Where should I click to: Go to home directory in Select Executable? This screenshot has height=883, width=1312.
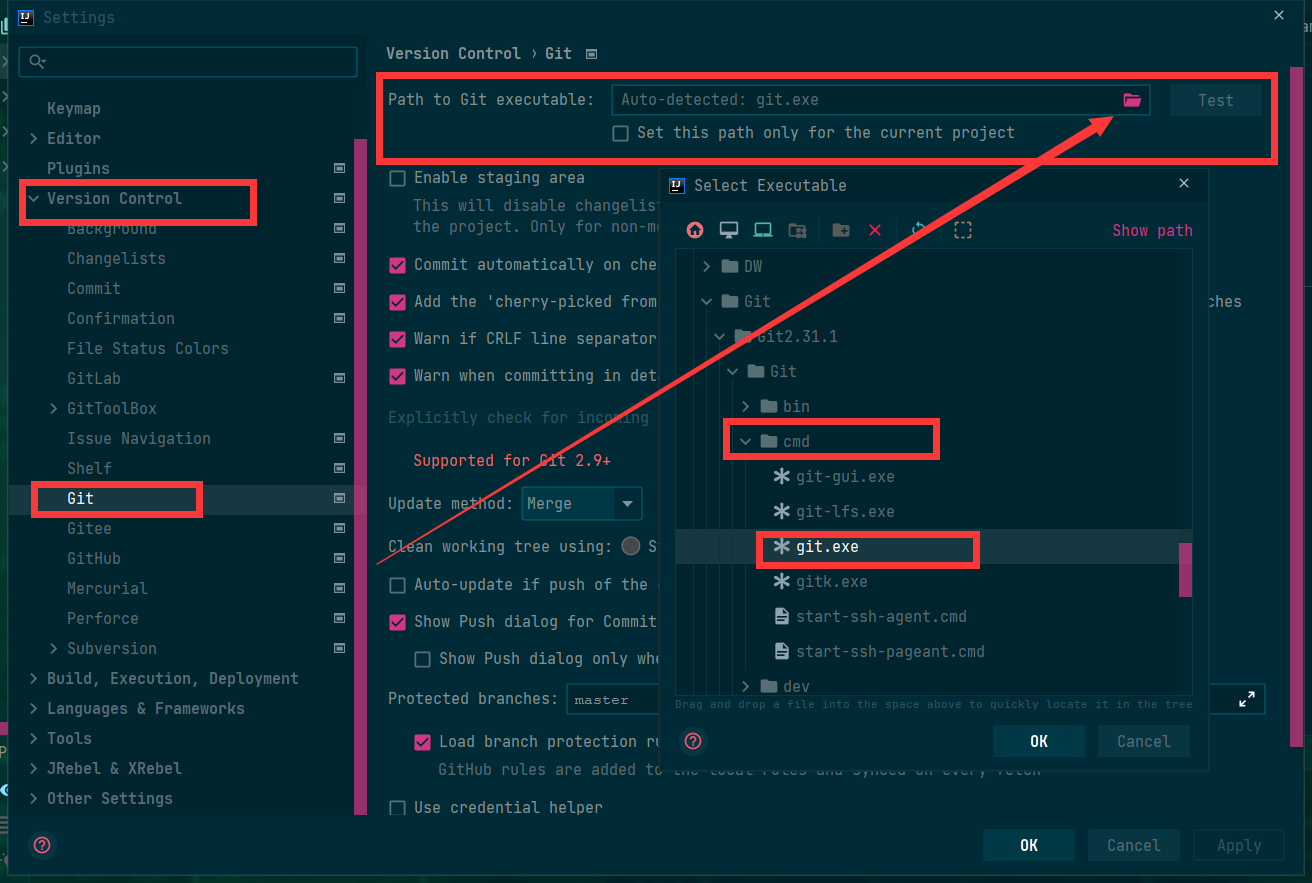695,230
